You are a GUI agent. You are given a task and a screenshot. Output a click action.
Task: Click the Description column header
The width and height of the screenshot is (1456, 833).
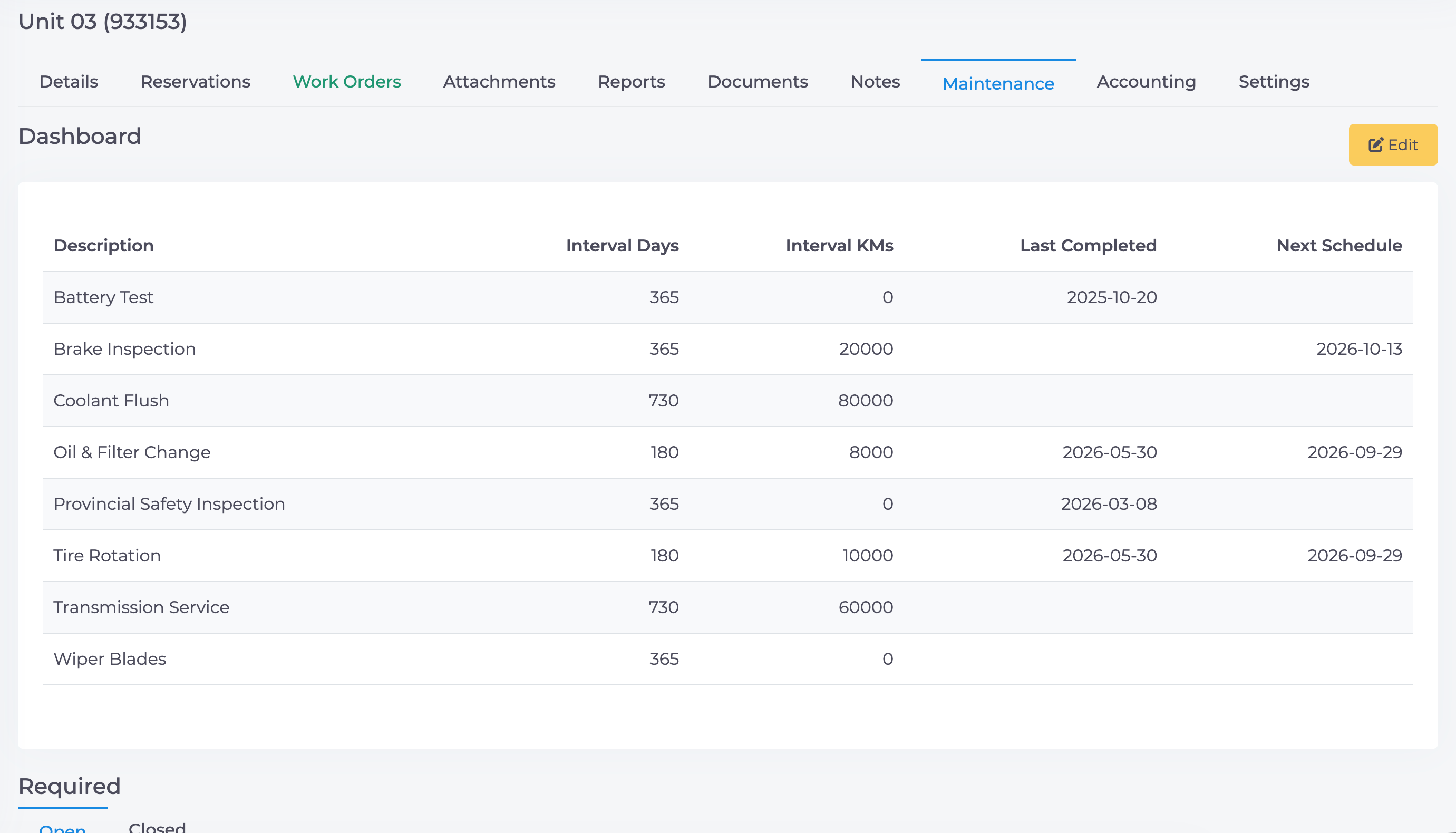pyautogui.click(x=103, y=246)
